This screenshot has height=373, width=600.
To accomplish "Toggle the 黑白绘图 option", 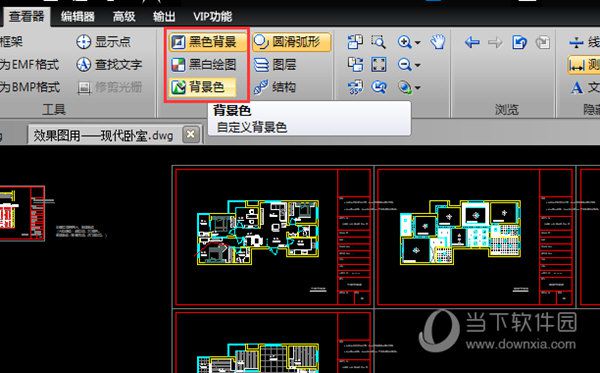I will (203, 65).
